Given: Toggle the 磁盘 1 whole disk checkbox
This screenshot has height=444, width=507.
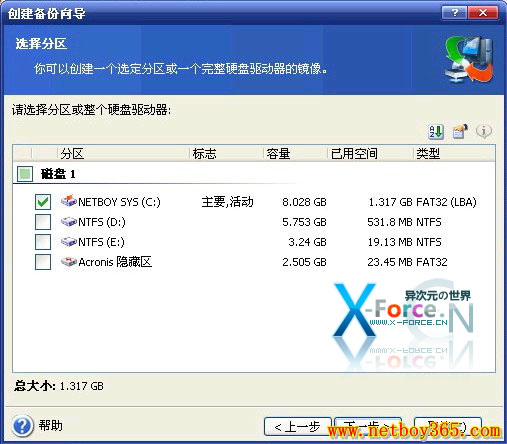Looking at the screenshot, I should pyautogui.click(x=25, y=174).
